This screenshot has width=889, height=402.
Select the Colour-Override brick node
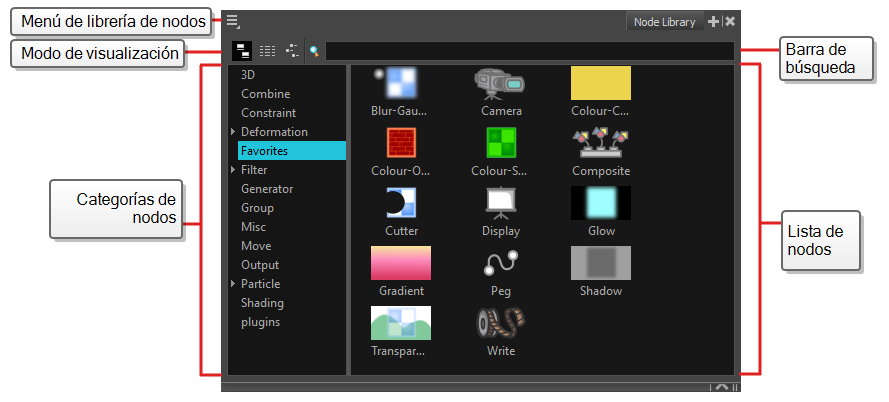[x=401, y=142]
